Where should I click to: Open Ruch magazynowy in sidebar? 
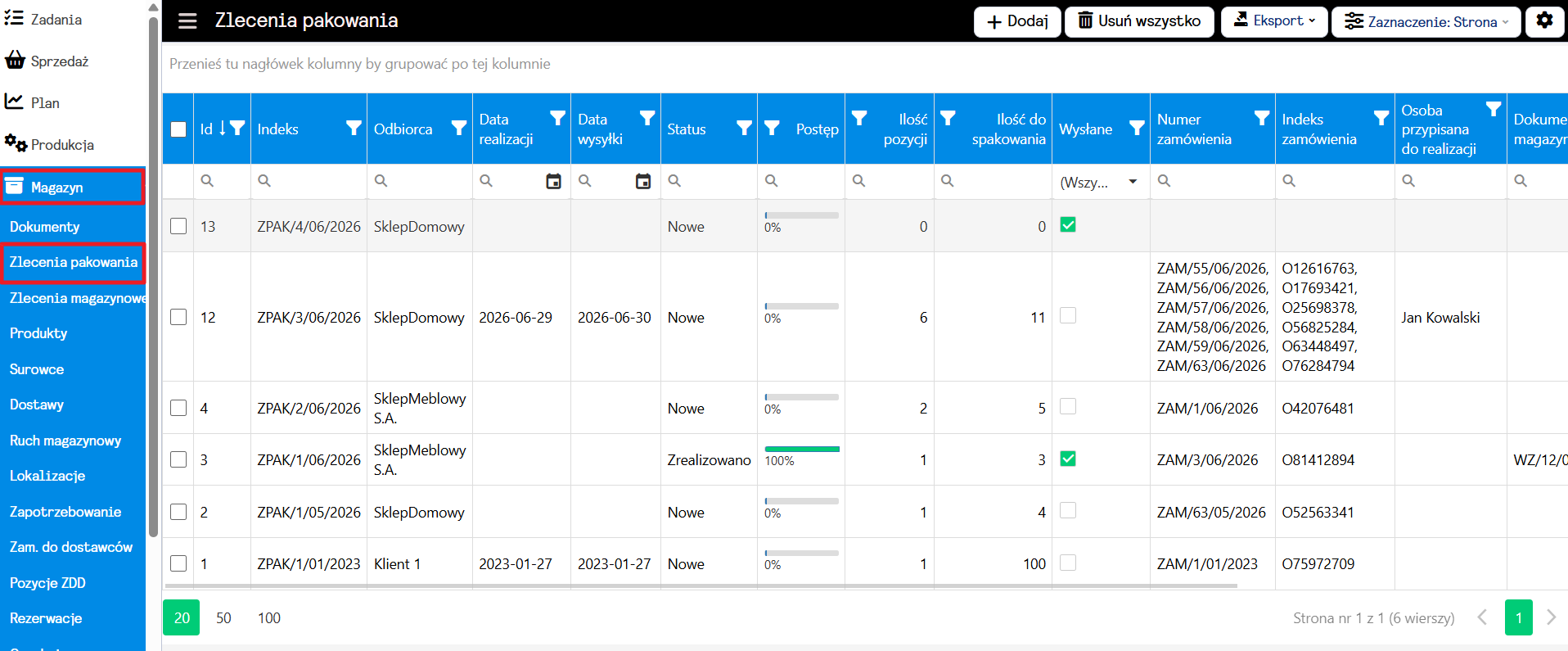pyautogui.click(x=65, y=441)
